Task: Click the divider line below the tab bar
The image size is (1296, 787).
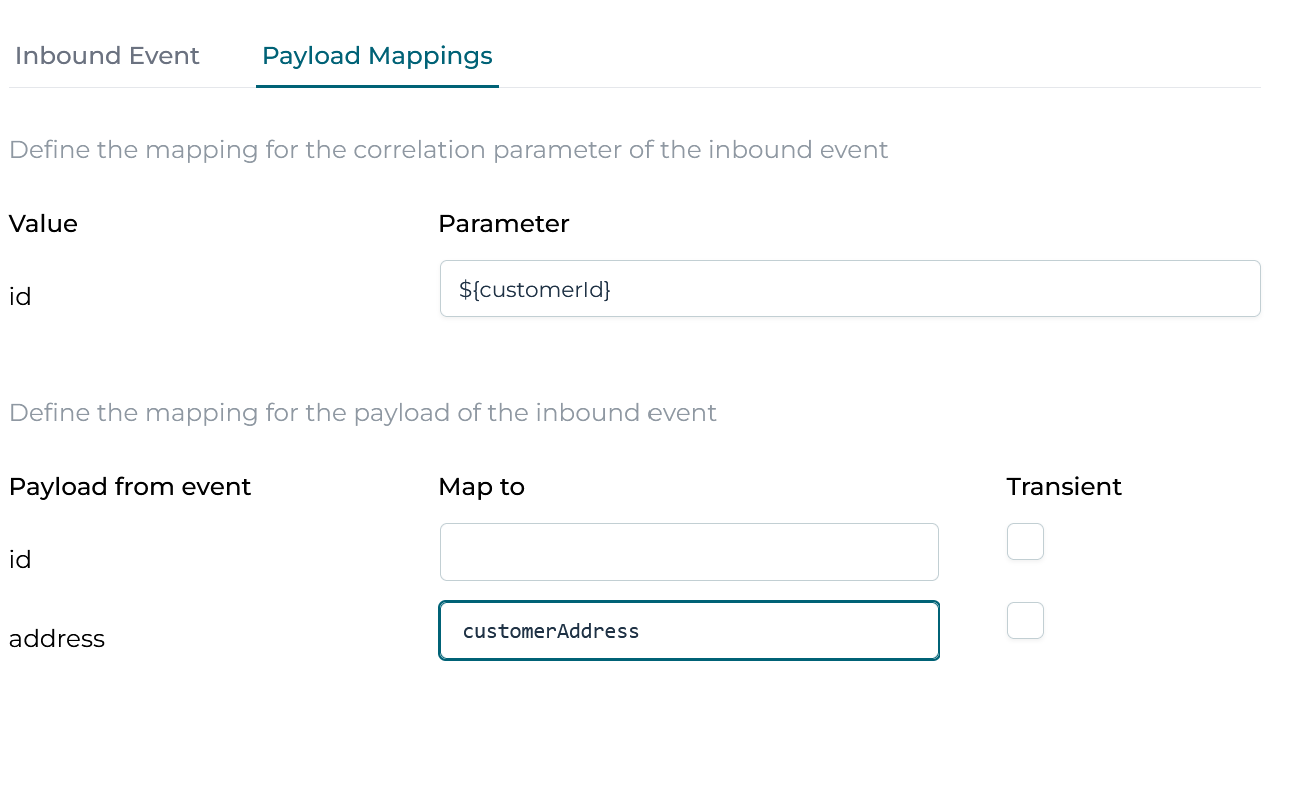Action: click(800, 88)
